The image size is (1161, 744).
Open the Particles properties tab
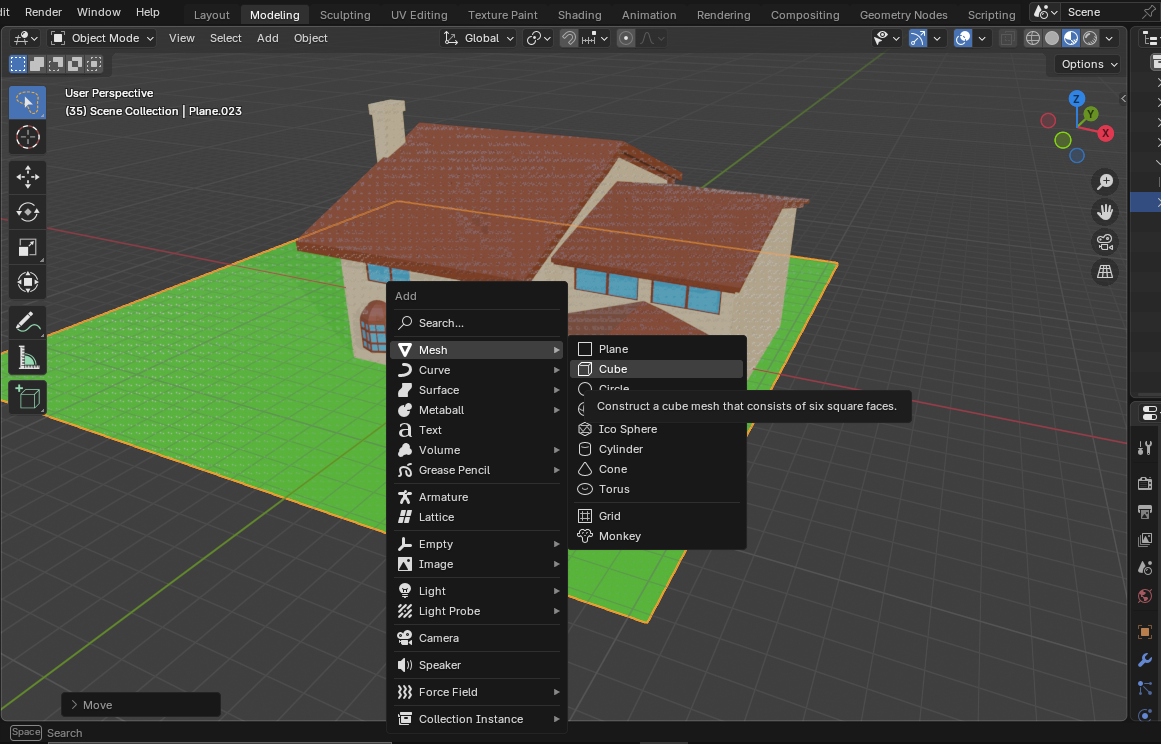[x=1145, y=688]
